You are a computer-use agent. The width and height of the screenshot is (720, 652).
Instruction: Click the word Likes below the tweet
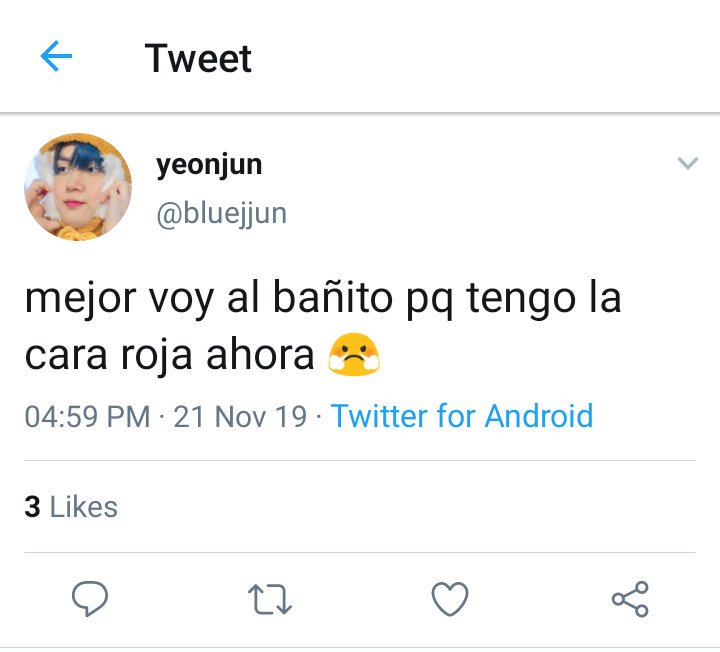pos(84,507)
